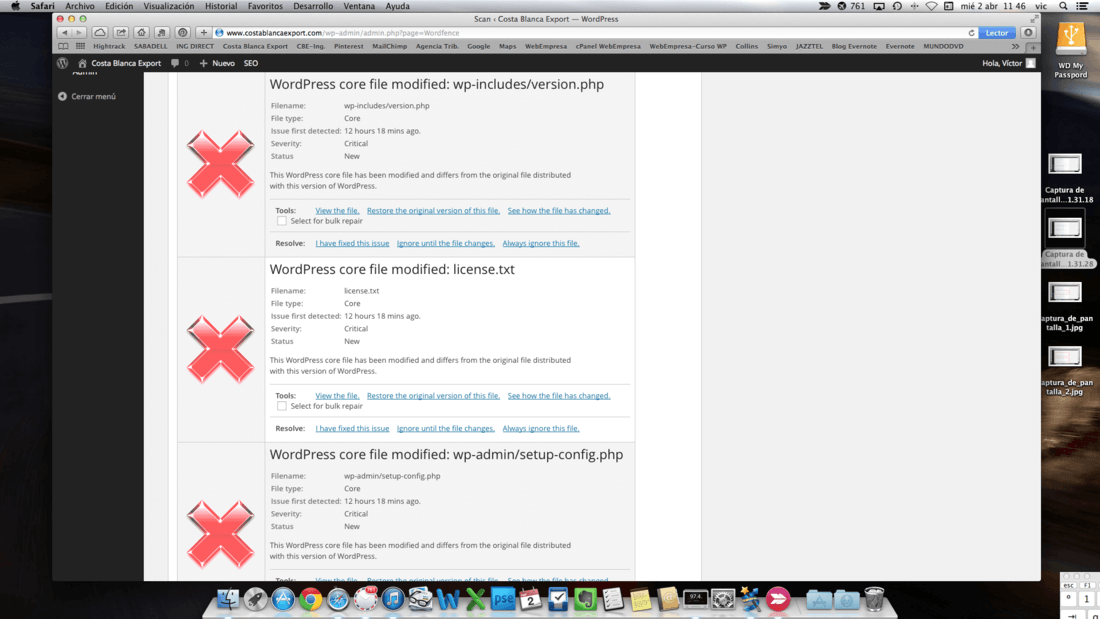Select captura_de_pantalla_2.jpg on the desktop
This screenshot has height=619, width=1100.
point(1066,369)
